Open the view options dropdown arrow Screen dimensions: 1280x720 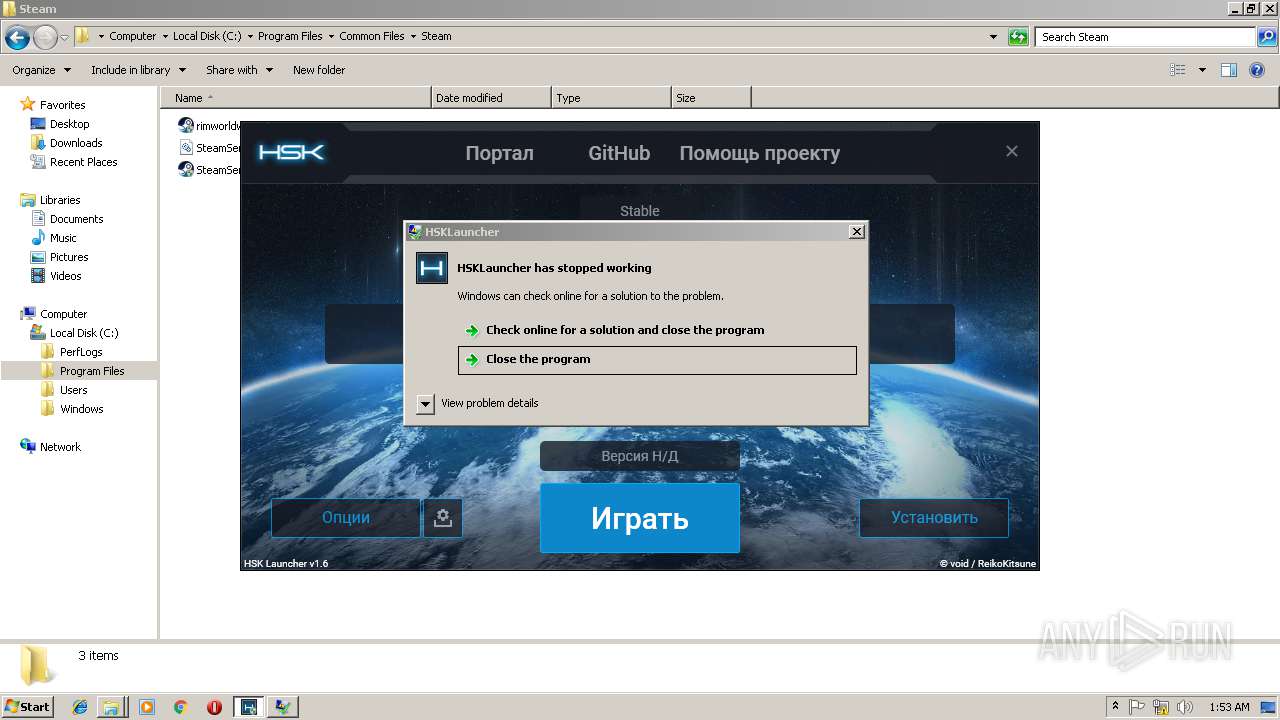pyautogui.click(x=1202, y=70)
